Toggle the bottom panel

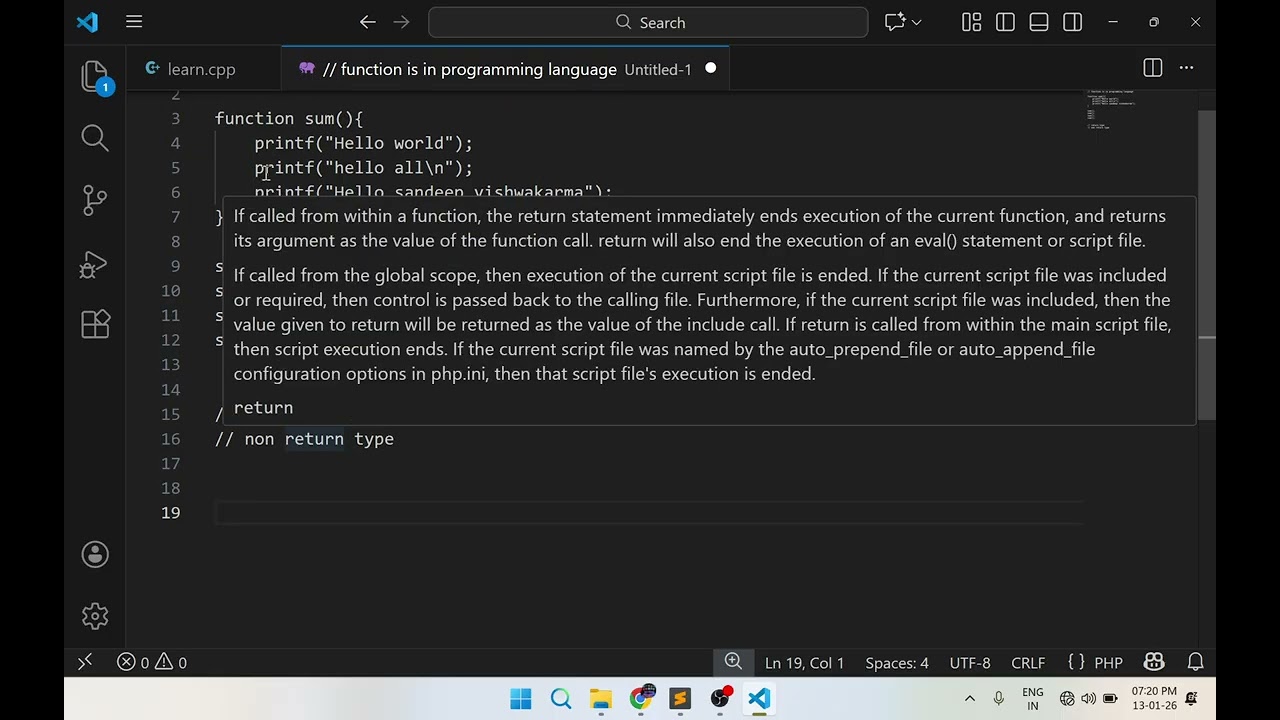point(1038,22)
